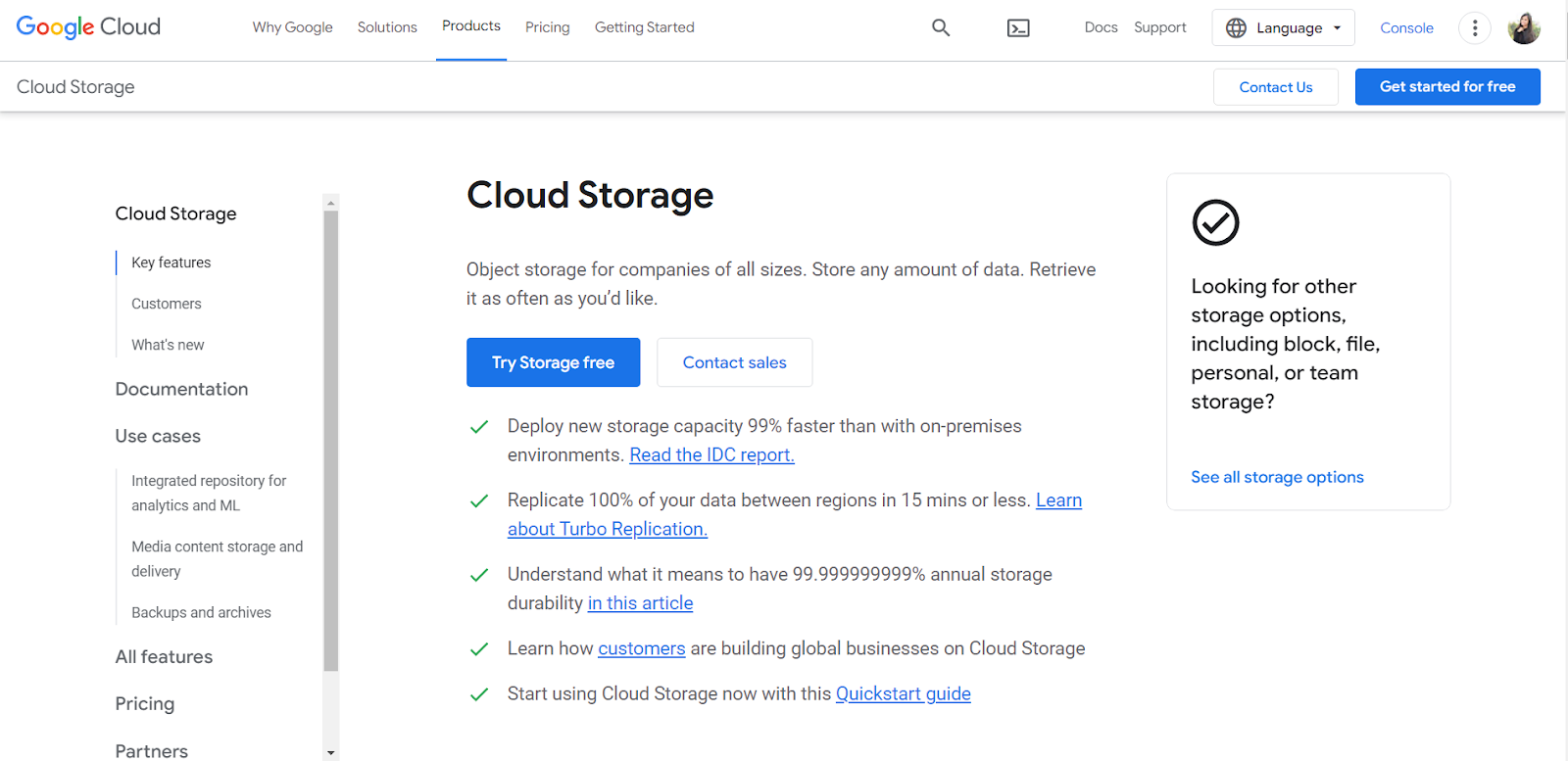Viewport: 1568px width, 761px height.
Task: Click the sidebar scroll up arrow
Action: tap(331, 203)
